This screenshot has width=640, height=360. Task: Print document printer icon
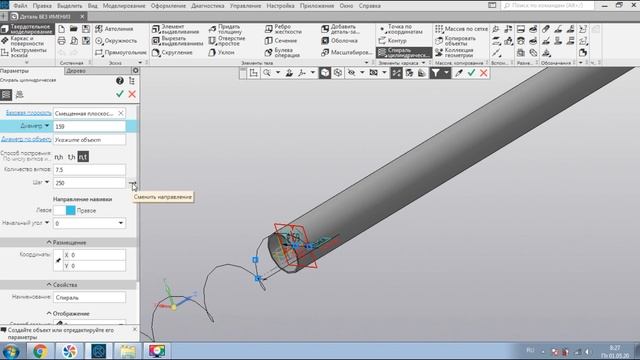61,41
